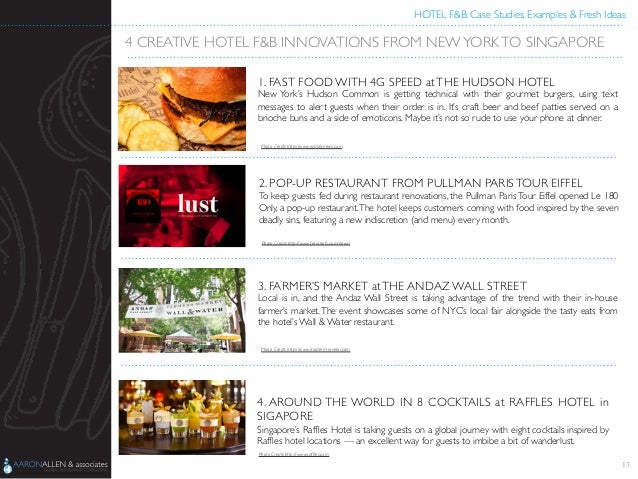Open photo credit link under Hudson Hotel
638x479 pixels.
coord(302,147)
